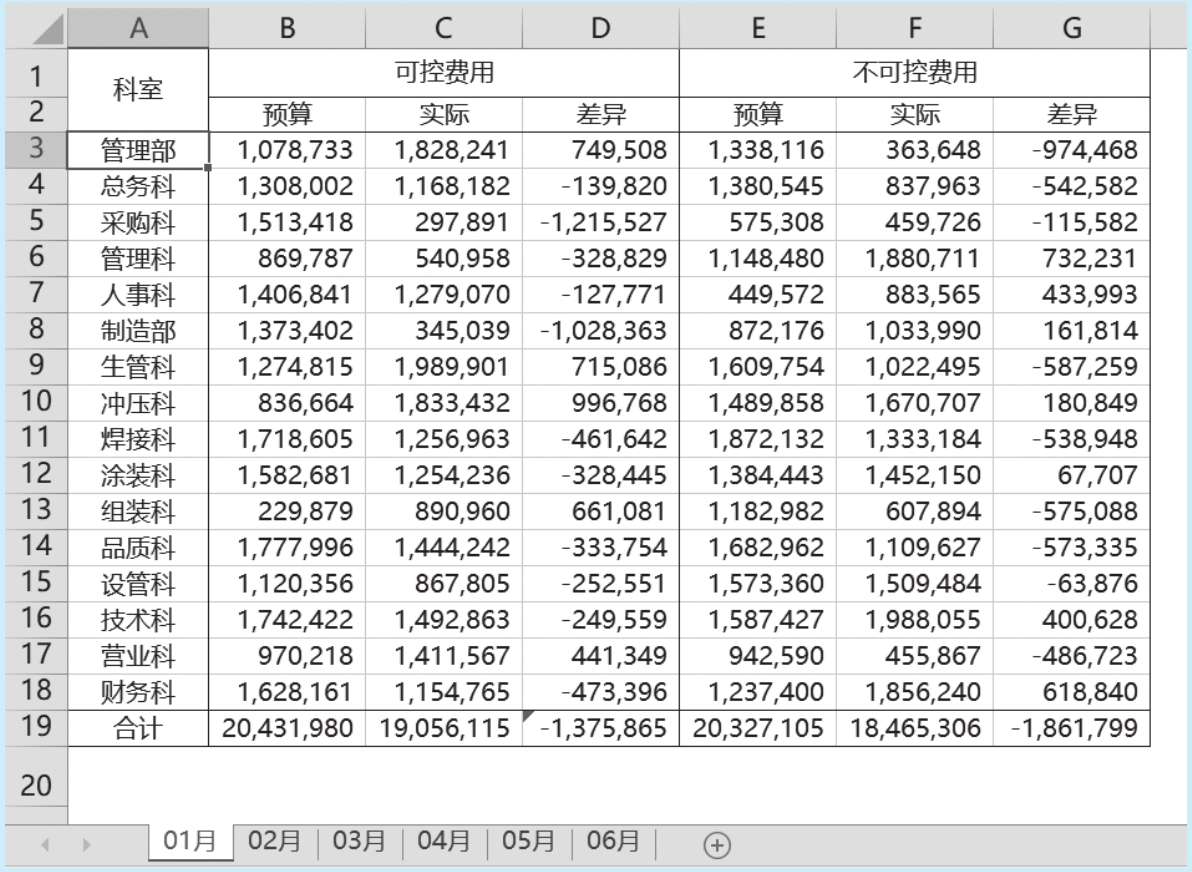The width and height of the screenshot is (1192, 872).
Task: Open the 03月 sheet tab
Action: click(359, 843)
